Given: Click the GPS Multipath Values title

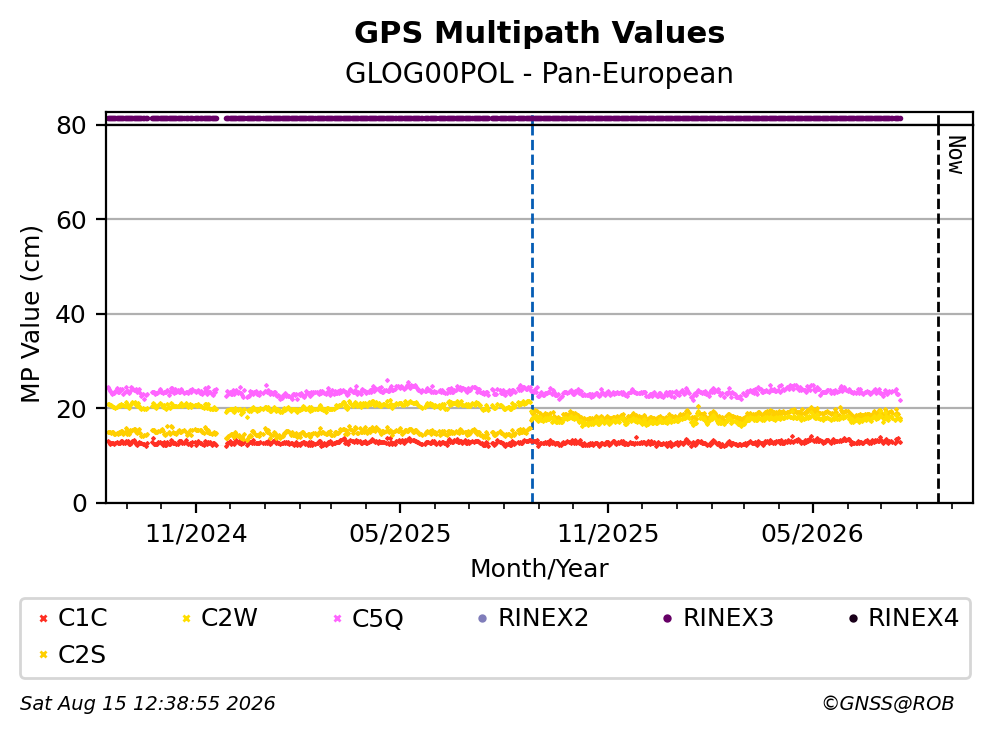Looking at the screenshot, I should point(539,32).
